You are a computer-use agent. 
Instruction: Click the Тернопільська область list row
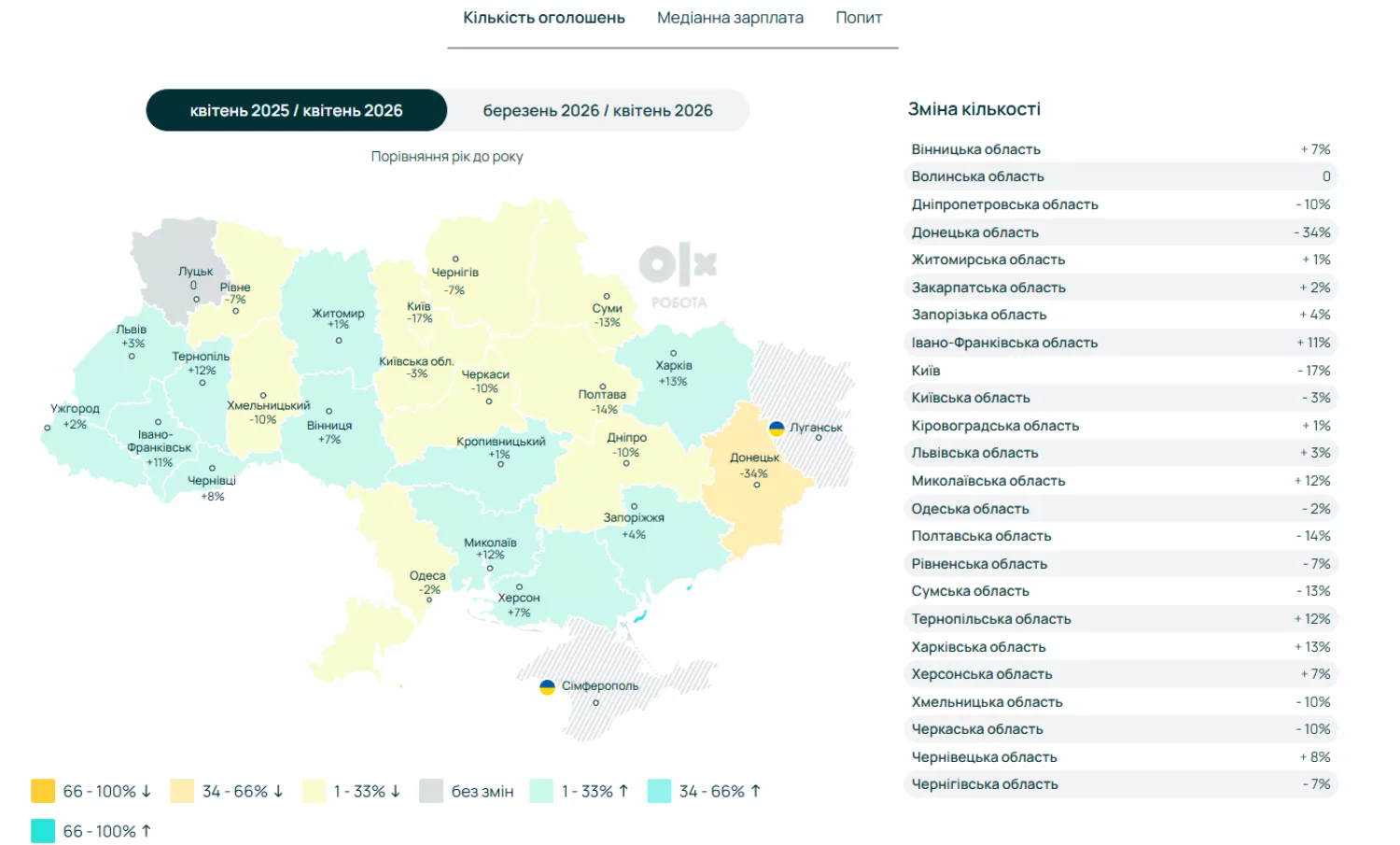[1121, 619]
